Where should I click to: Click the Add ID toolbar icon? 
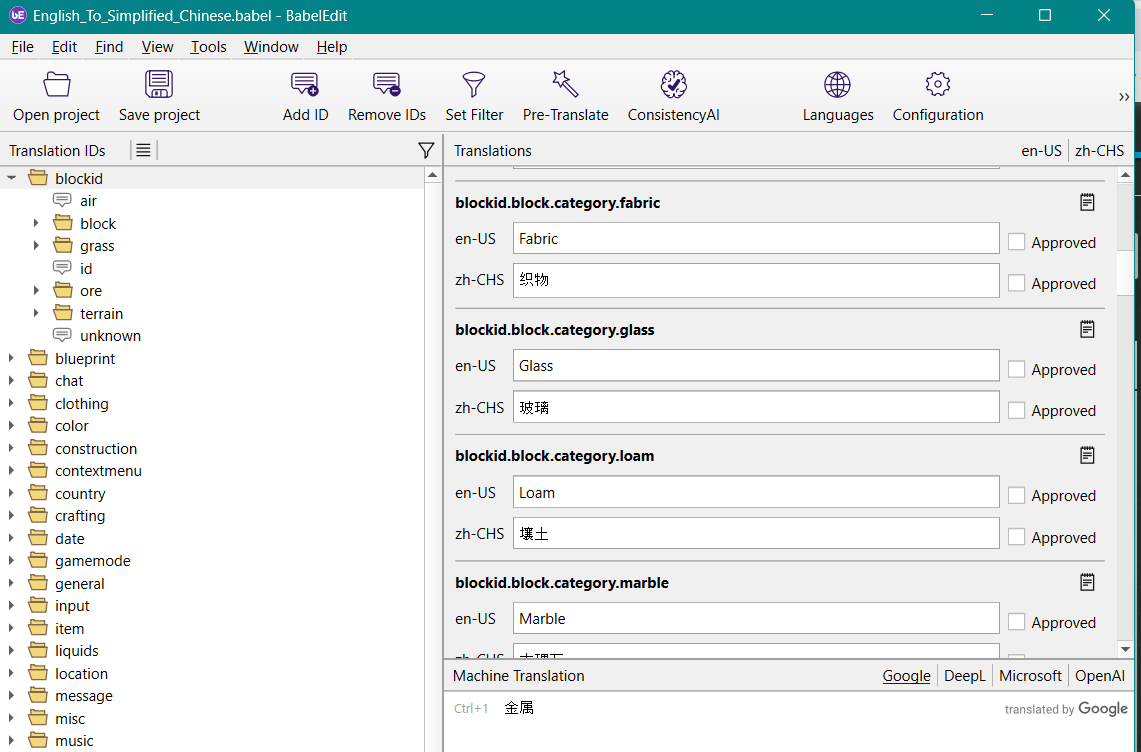[305, 85]
